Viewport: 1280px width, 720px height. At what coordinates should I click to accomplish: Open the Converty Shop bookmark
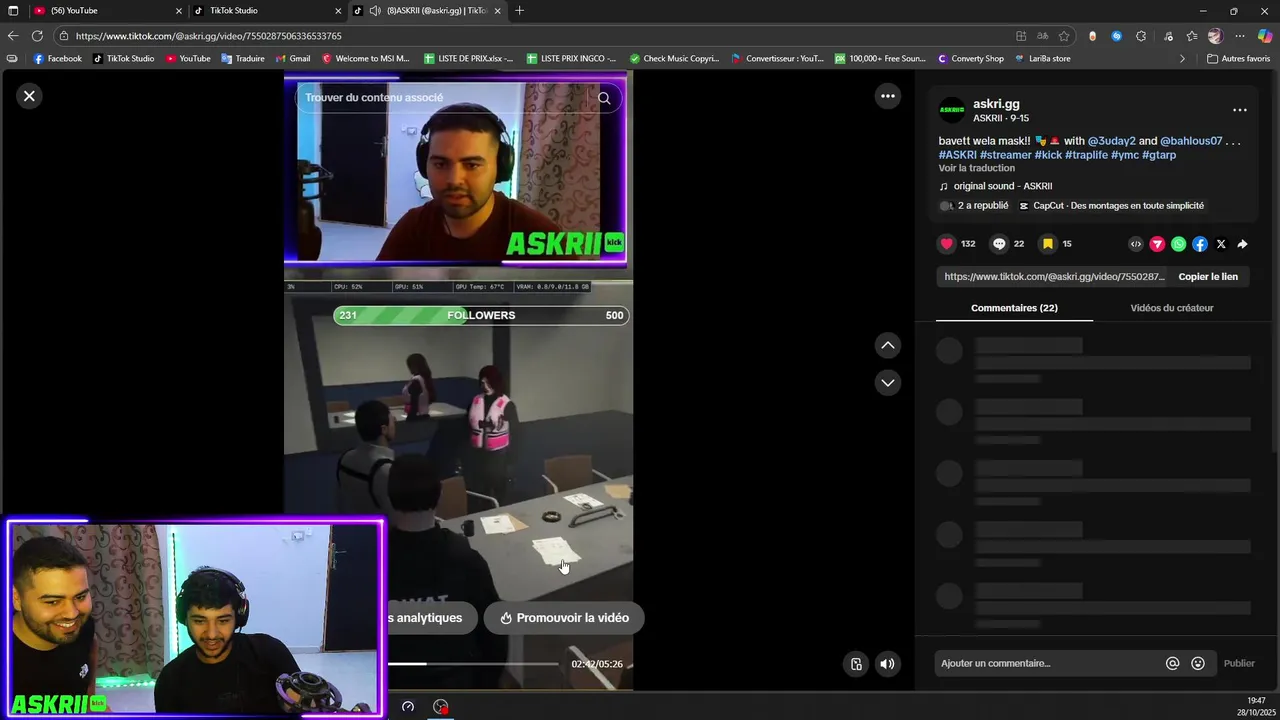(970, 59)
